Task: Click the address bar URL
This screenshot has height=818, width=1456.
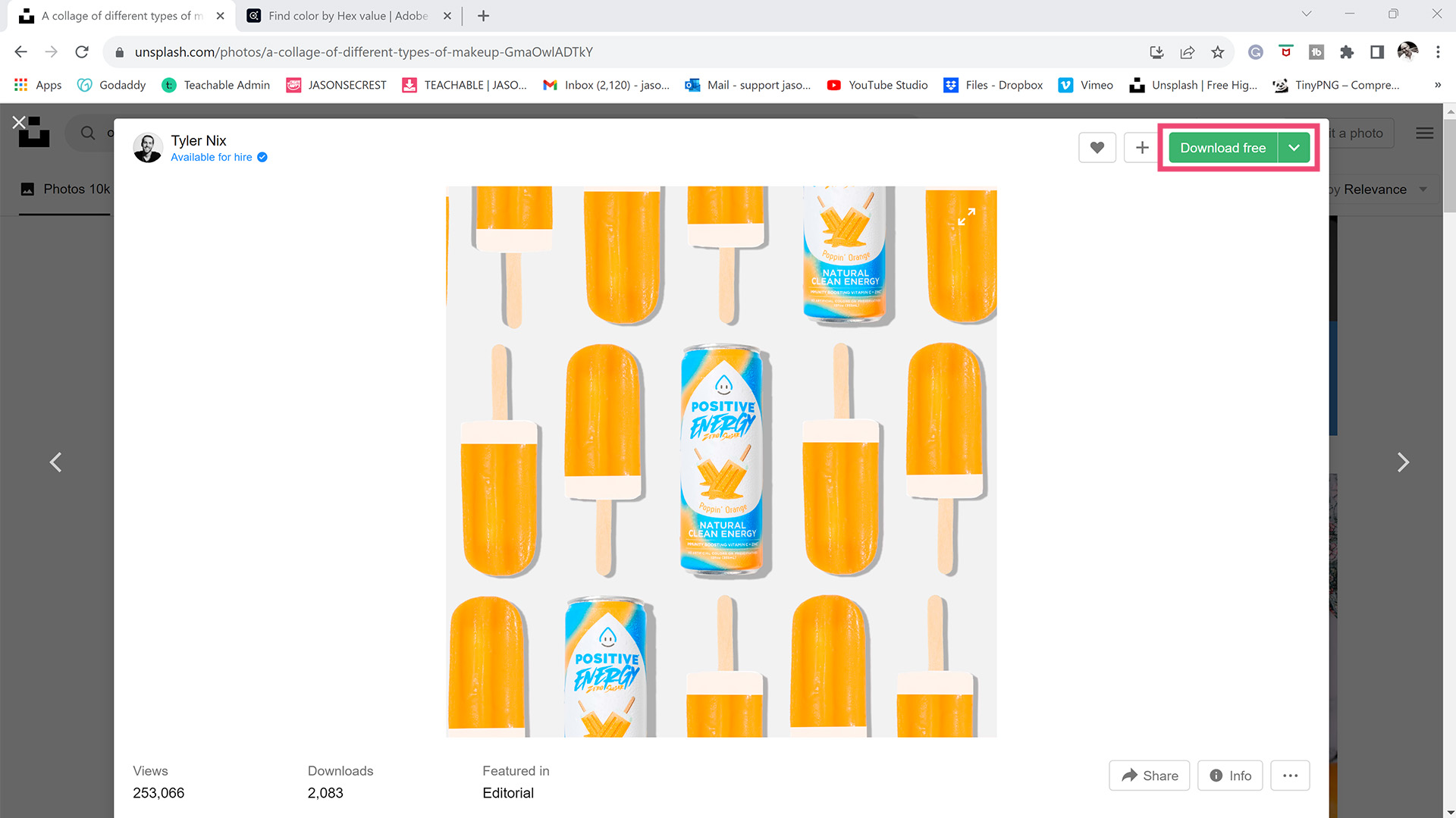Action: point(364,52)
